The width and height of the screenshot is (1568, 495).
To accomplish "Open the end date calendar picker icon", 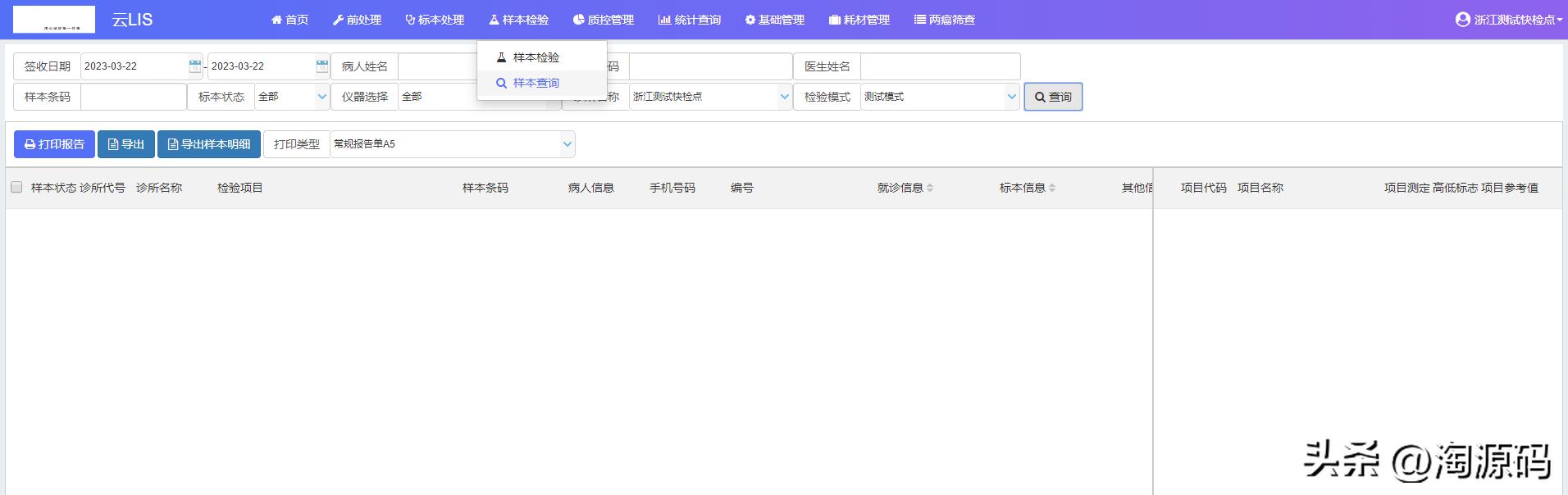I will (x=322, y=66).
